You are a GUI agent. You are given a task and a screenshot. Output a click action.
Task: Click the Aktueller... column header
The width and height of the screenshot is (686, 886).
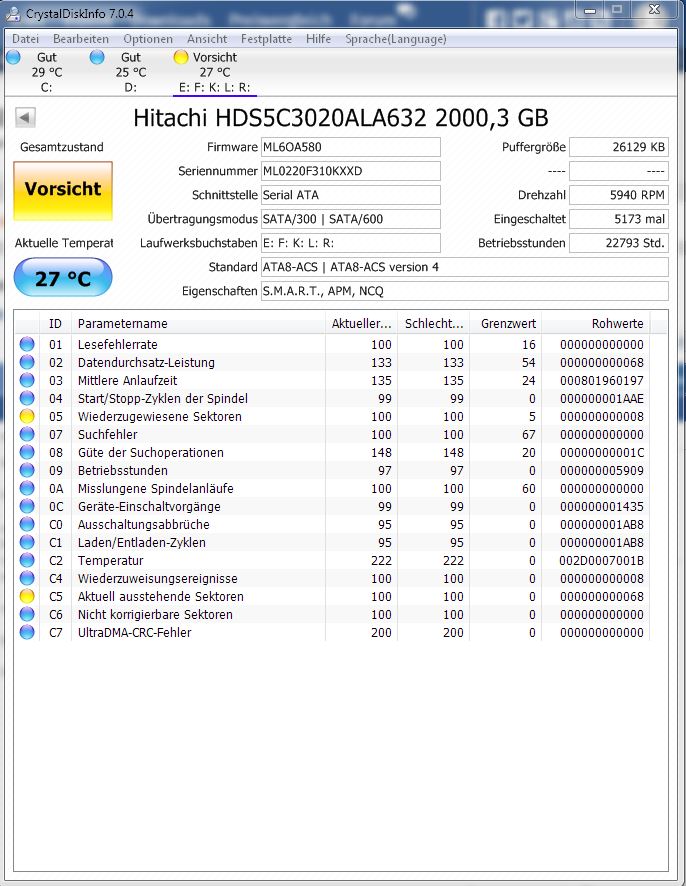361,324
